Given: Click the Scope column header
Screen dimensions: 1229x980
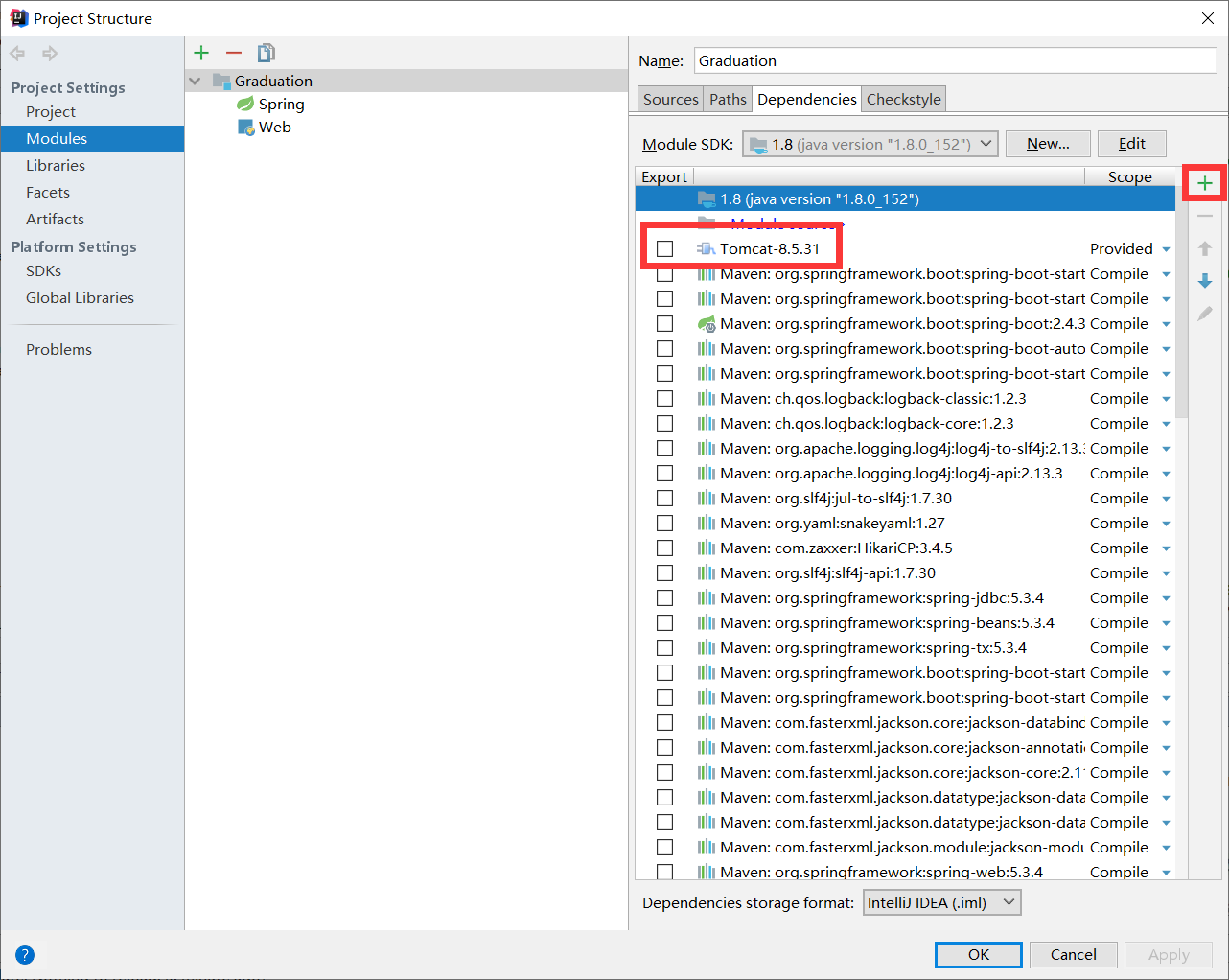Looking at the screenshot, I should tap(1129, 176).
